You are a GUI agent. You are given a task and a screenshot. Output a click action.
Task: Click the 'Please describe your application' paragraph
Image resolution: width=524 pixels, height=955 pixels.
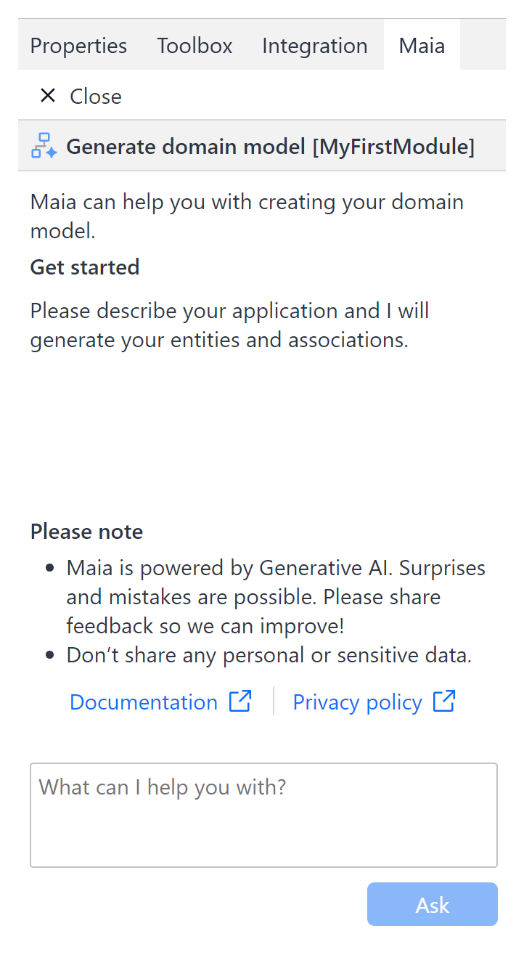(x=230, y=325)
